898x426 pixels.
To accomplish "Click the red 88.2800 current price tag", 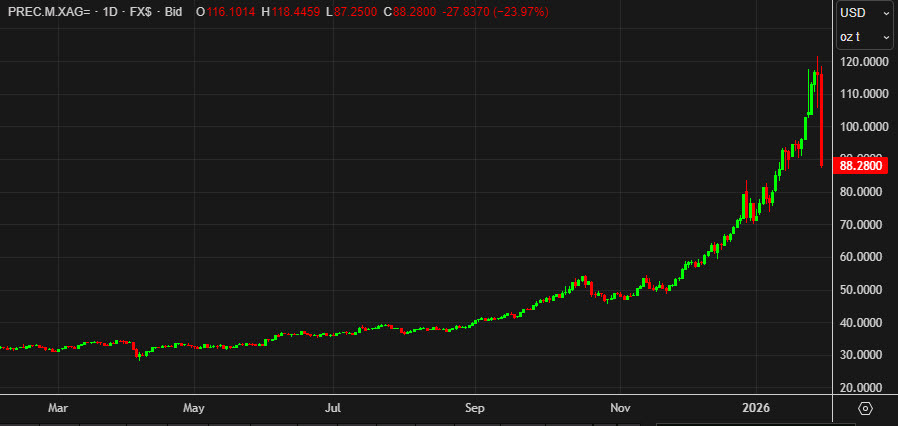I will [859, 164].
